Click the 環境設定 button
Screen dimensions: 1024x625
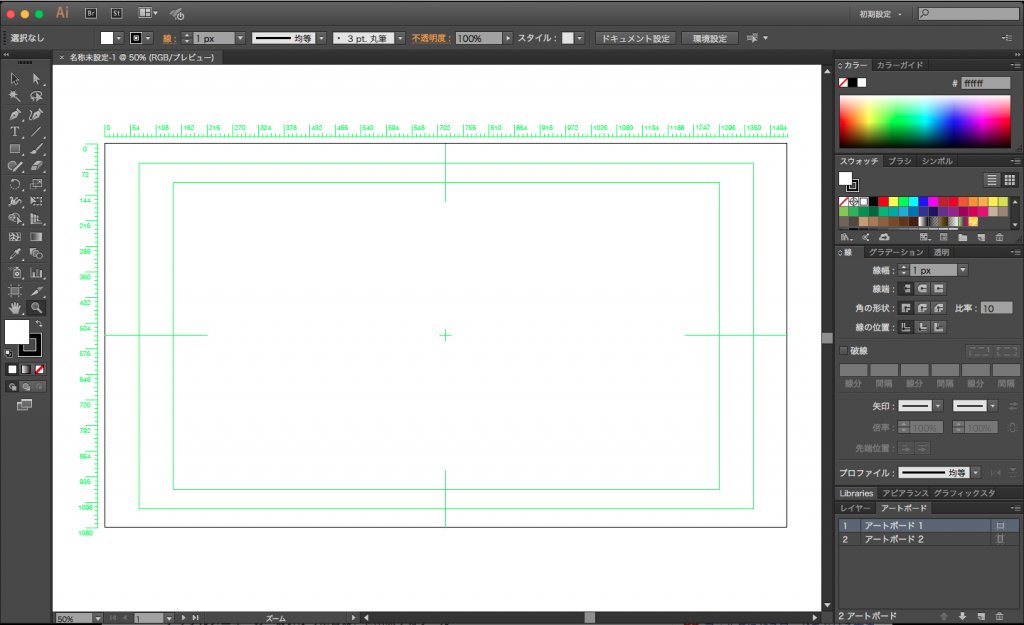(x=710, y=39)
